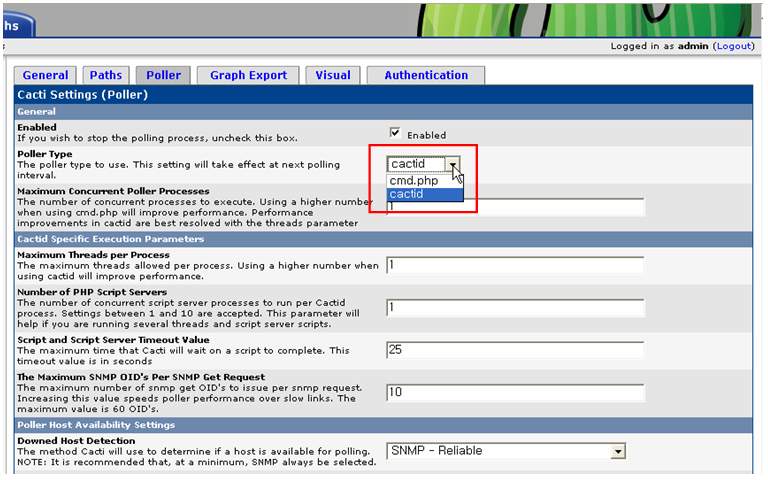
Task: Go to the Visual tab
Action: point(333,75)
